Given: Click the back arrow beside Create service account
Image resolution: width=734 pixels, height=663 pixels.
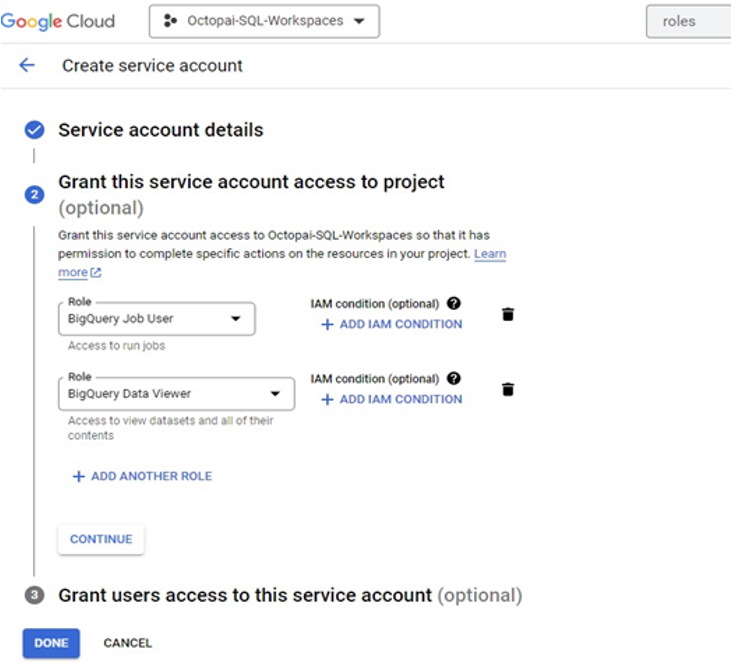Looking at the screenshot, I should (x=27, y=65).
